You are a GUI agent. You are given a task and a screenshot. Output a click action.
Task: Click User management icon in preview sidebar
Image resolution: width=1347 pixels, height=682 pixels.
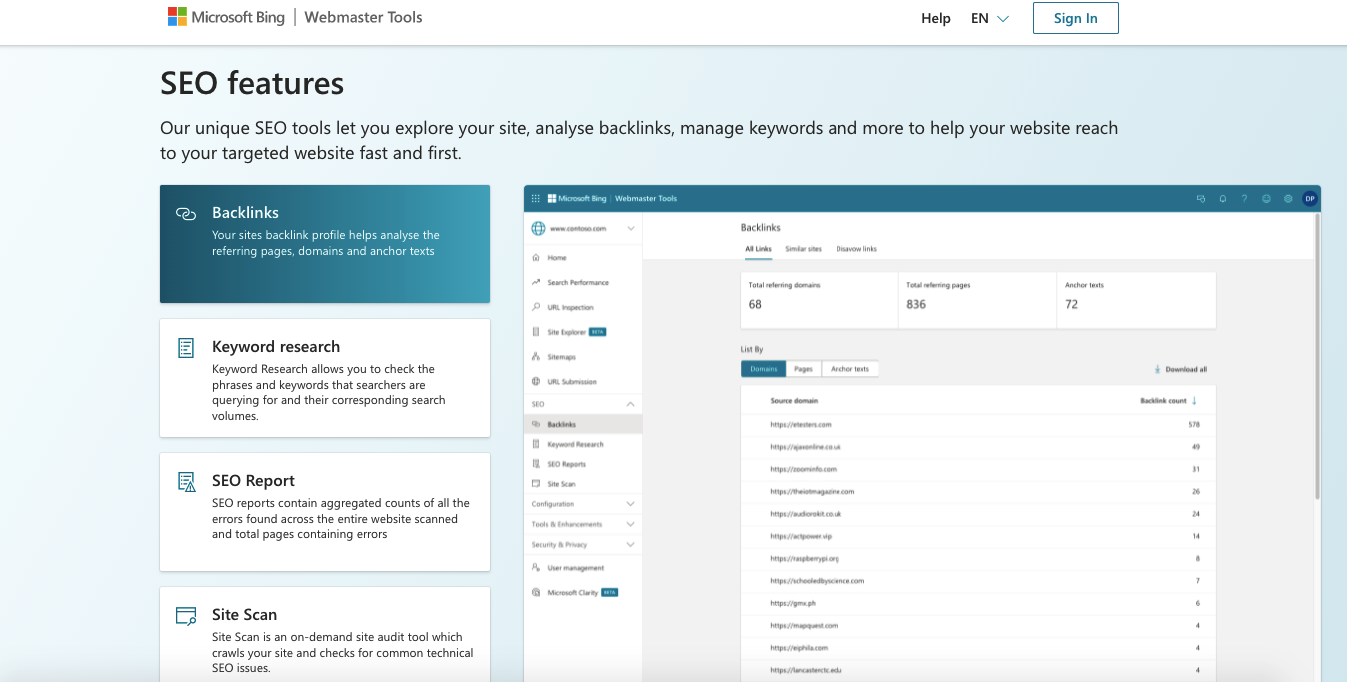click(537, 568)
